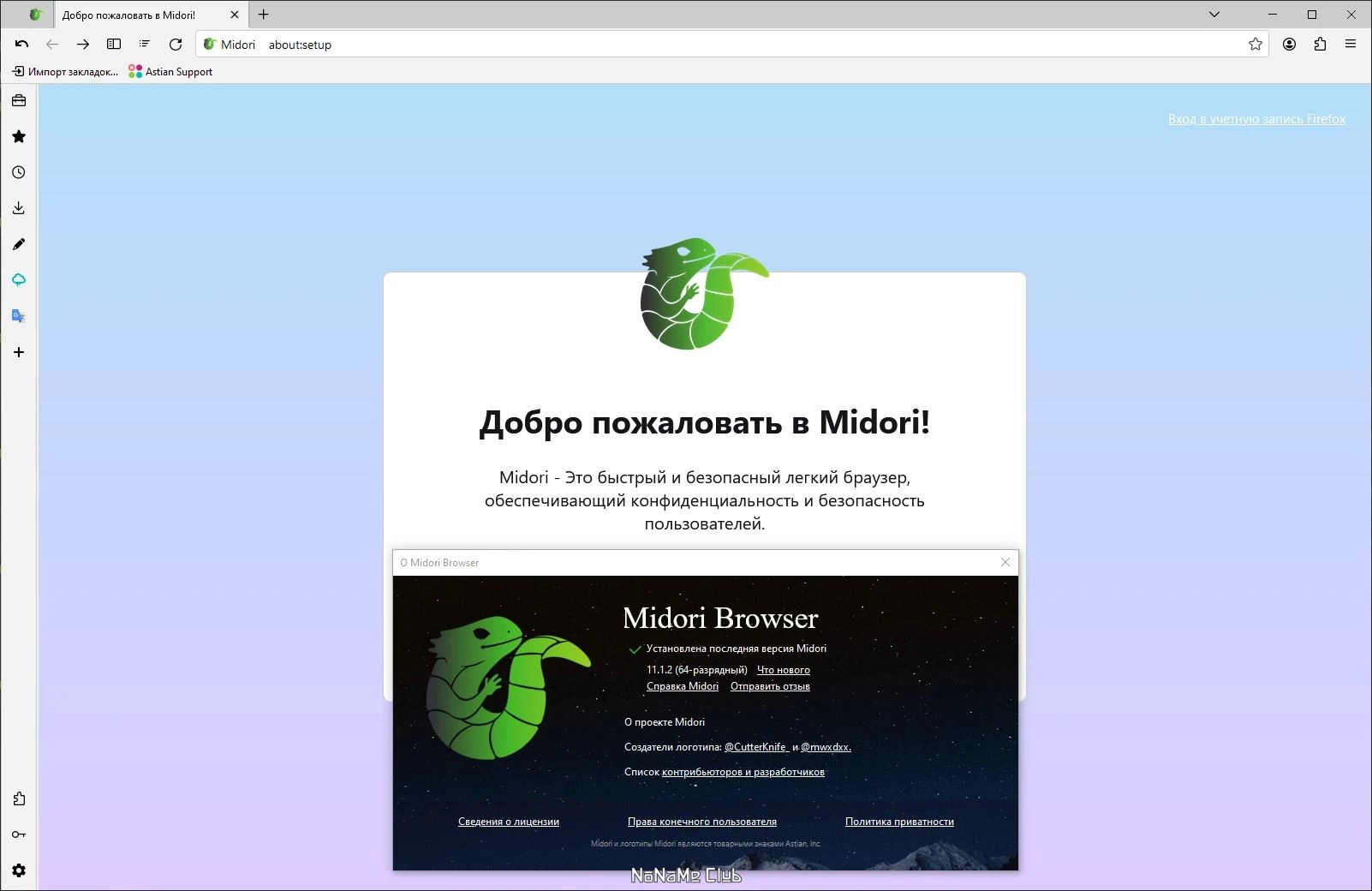Add a new sidebar panel with plus
Screen dimensions: 1372x891
(19, 352)
